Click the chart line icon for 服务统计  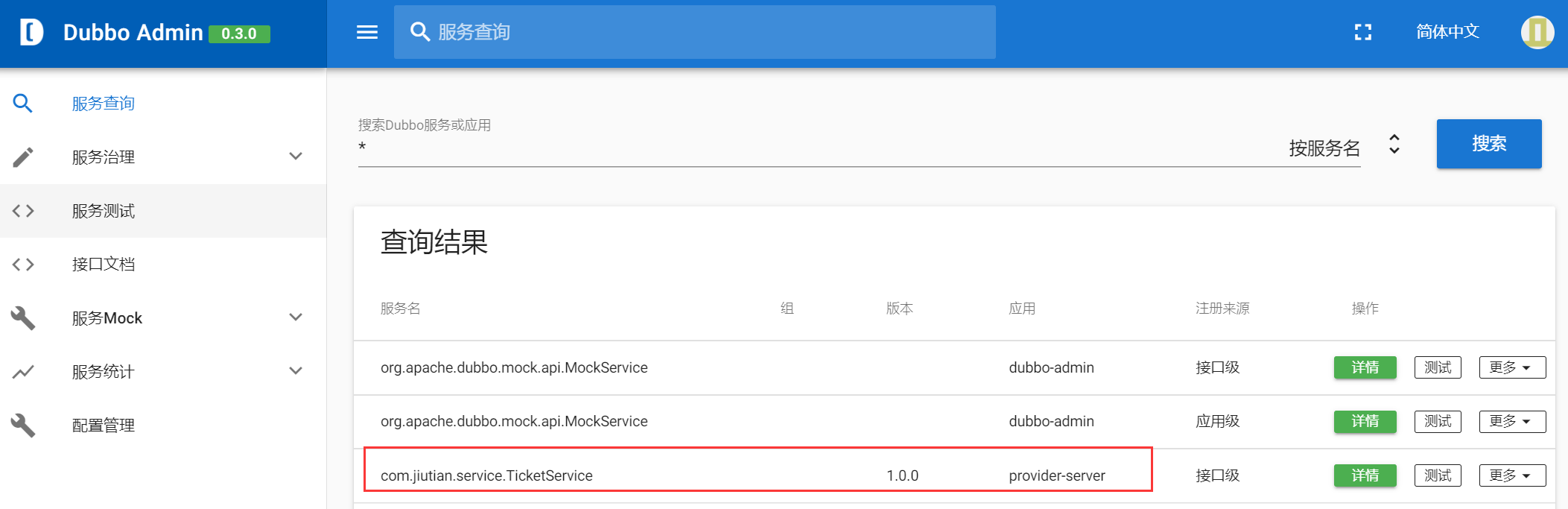[23, 371]
